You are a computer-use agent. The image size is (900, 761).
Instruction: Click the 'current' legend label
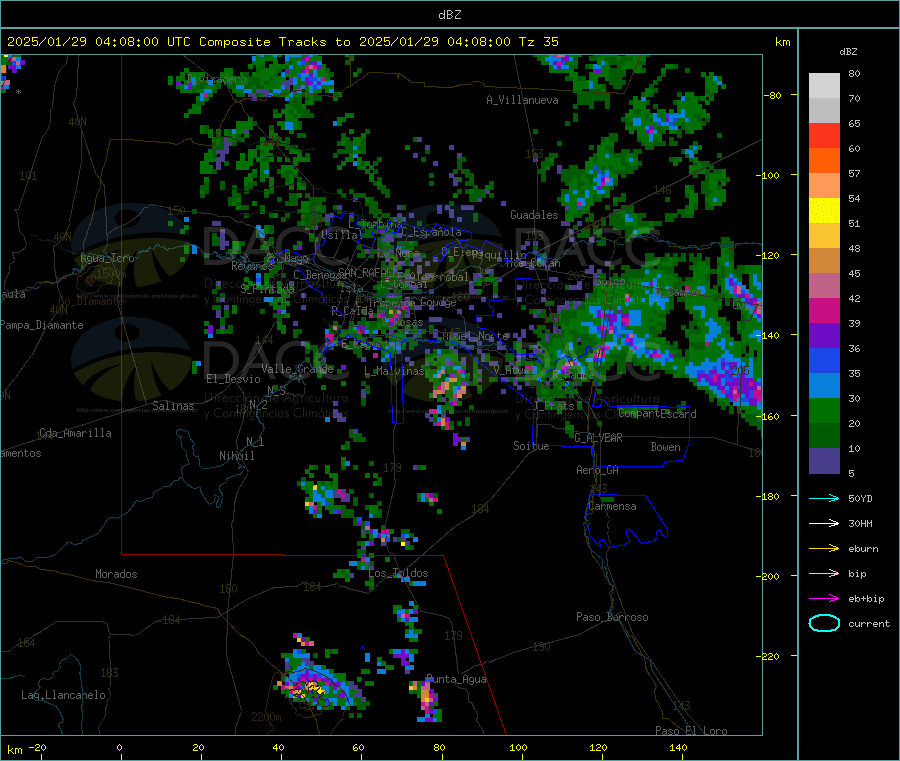coord(869,624)
